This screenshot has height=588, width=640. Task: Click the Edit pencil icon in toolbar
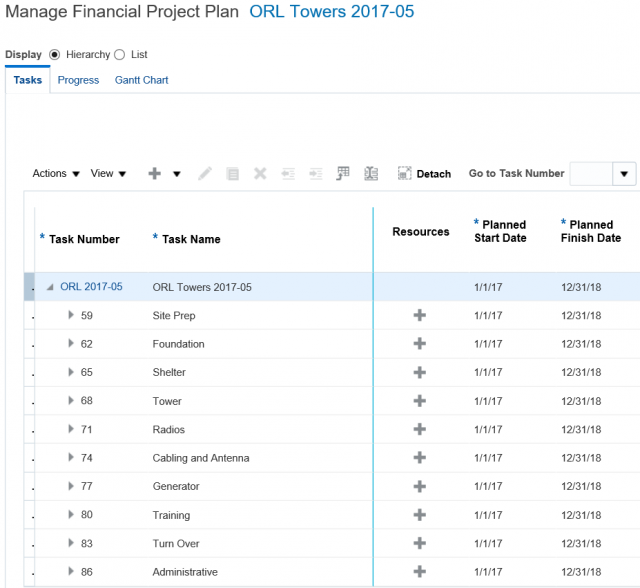click(205, 174)
